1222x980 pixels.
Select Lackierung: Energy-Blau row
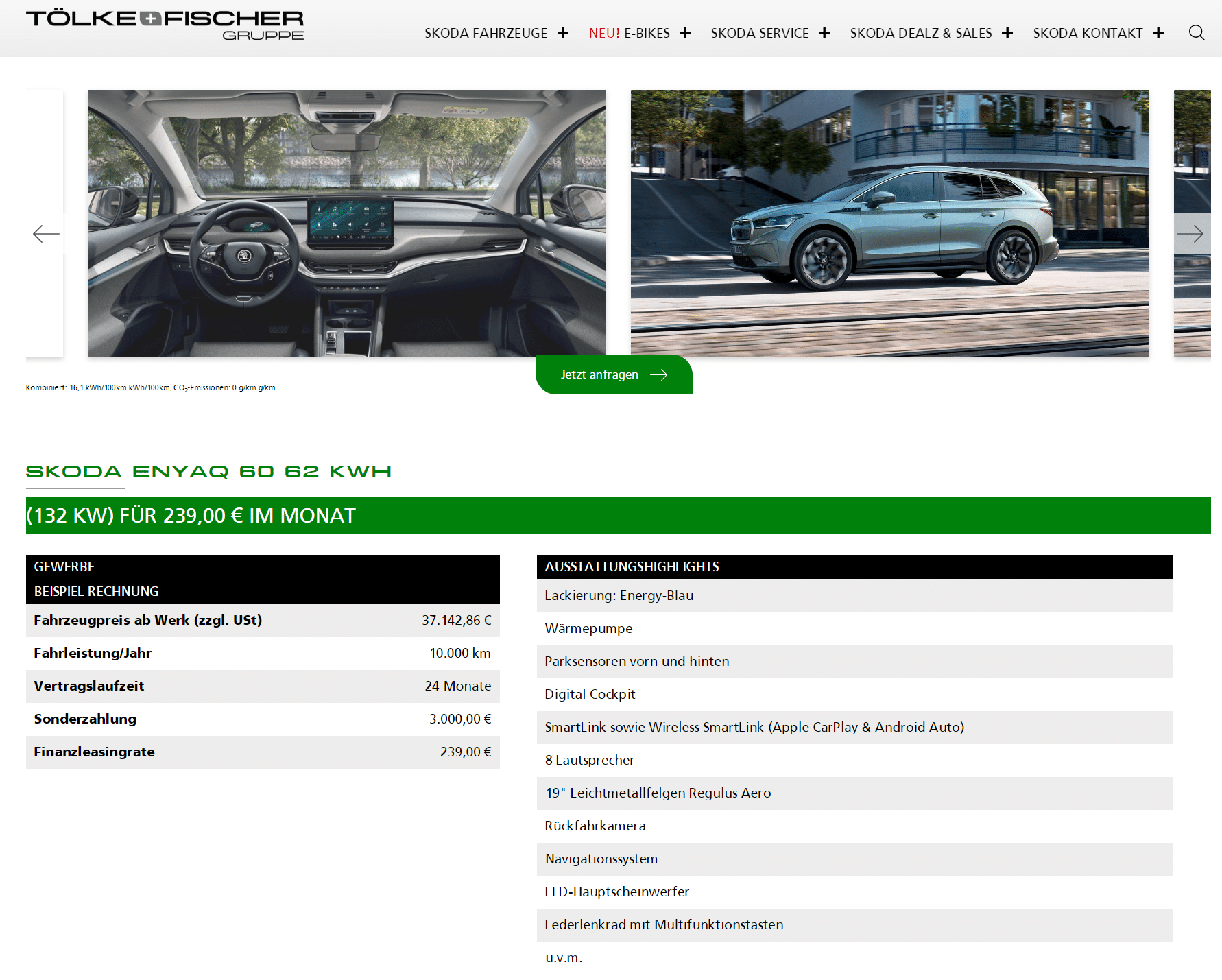[x=855, y=596]
